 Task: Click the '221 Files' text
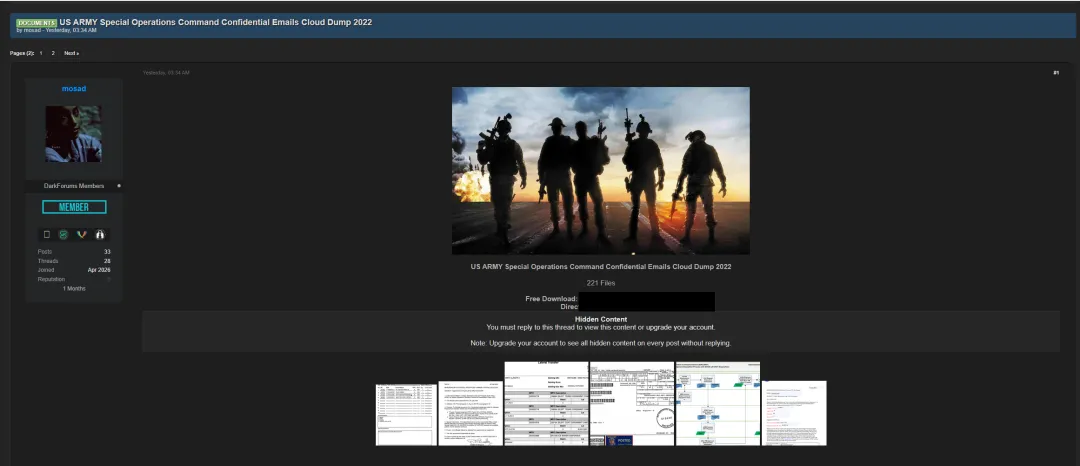(601, 283)
